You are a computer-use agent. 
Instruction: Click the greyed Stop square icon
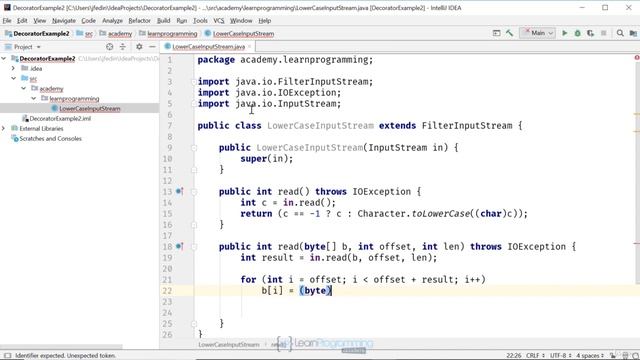(604, 33)
